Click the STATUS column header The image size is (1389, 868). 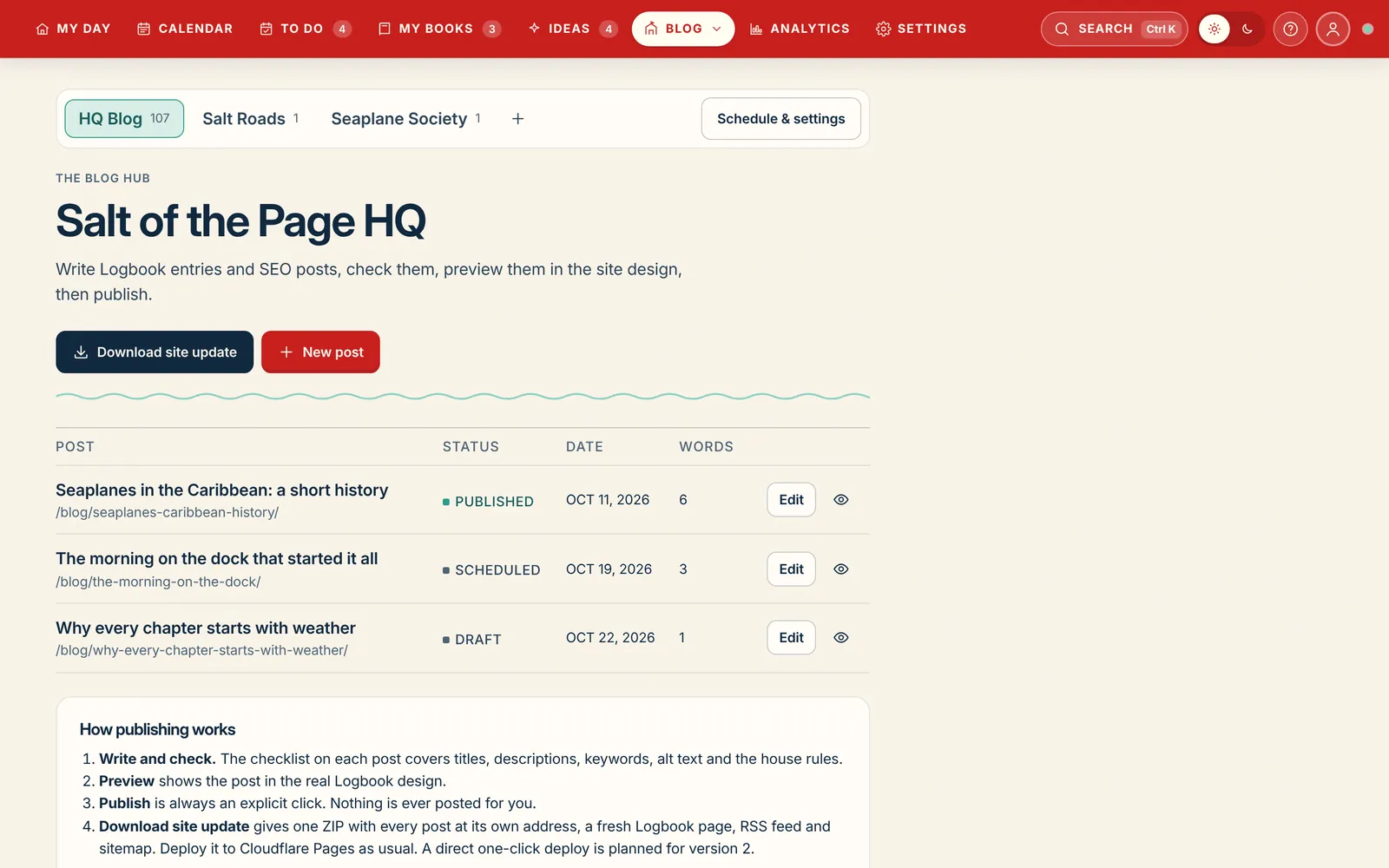click(471, 447)
